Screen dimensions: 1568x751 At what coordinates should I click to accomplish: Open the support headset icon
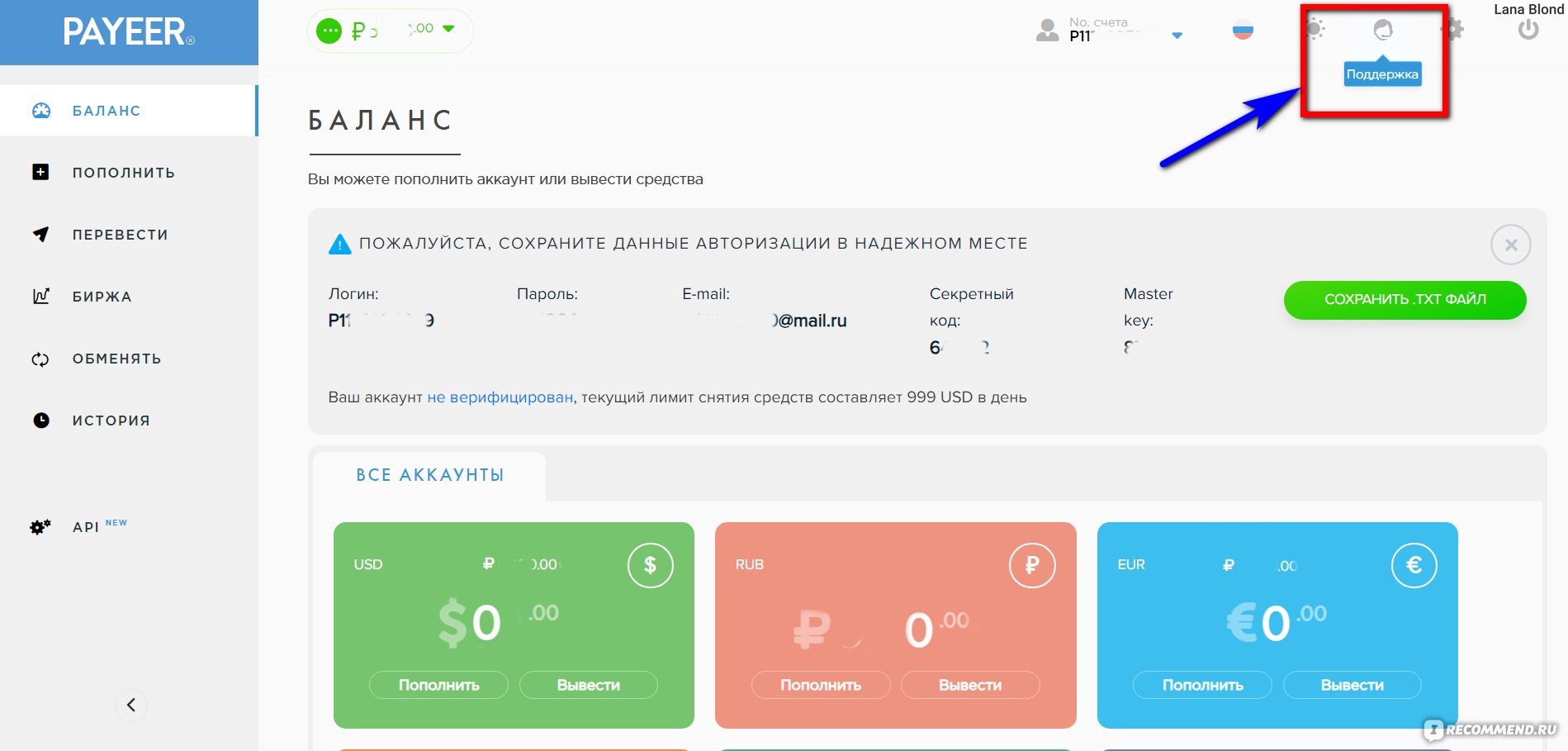(x=1383, y=30)
